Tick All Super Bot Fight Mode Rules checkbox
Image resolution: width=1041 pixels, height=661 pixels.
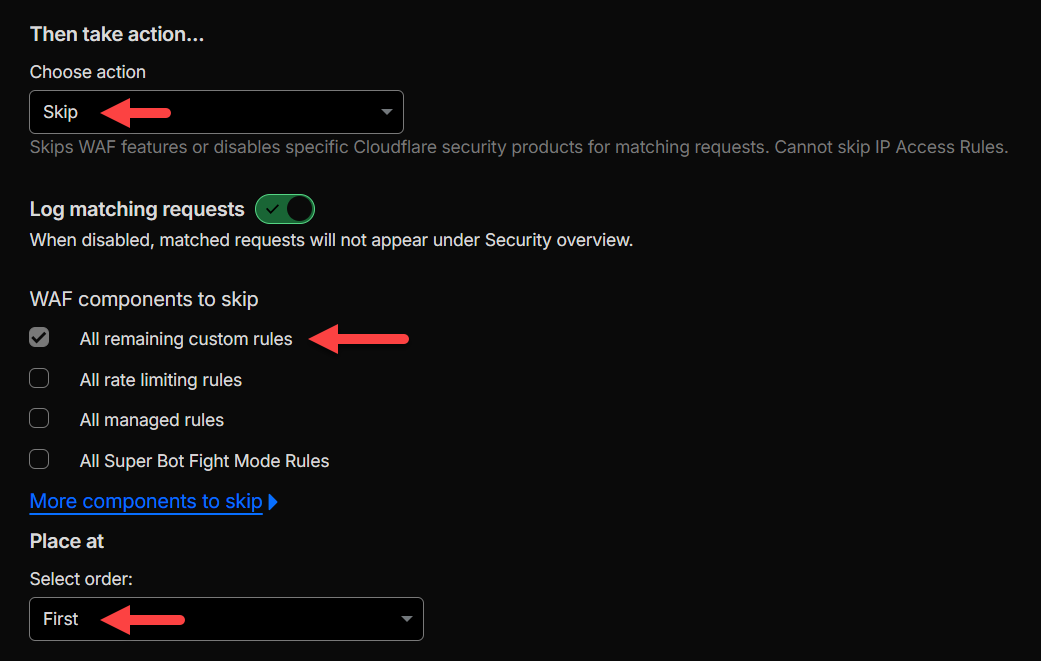pos(39,460)
